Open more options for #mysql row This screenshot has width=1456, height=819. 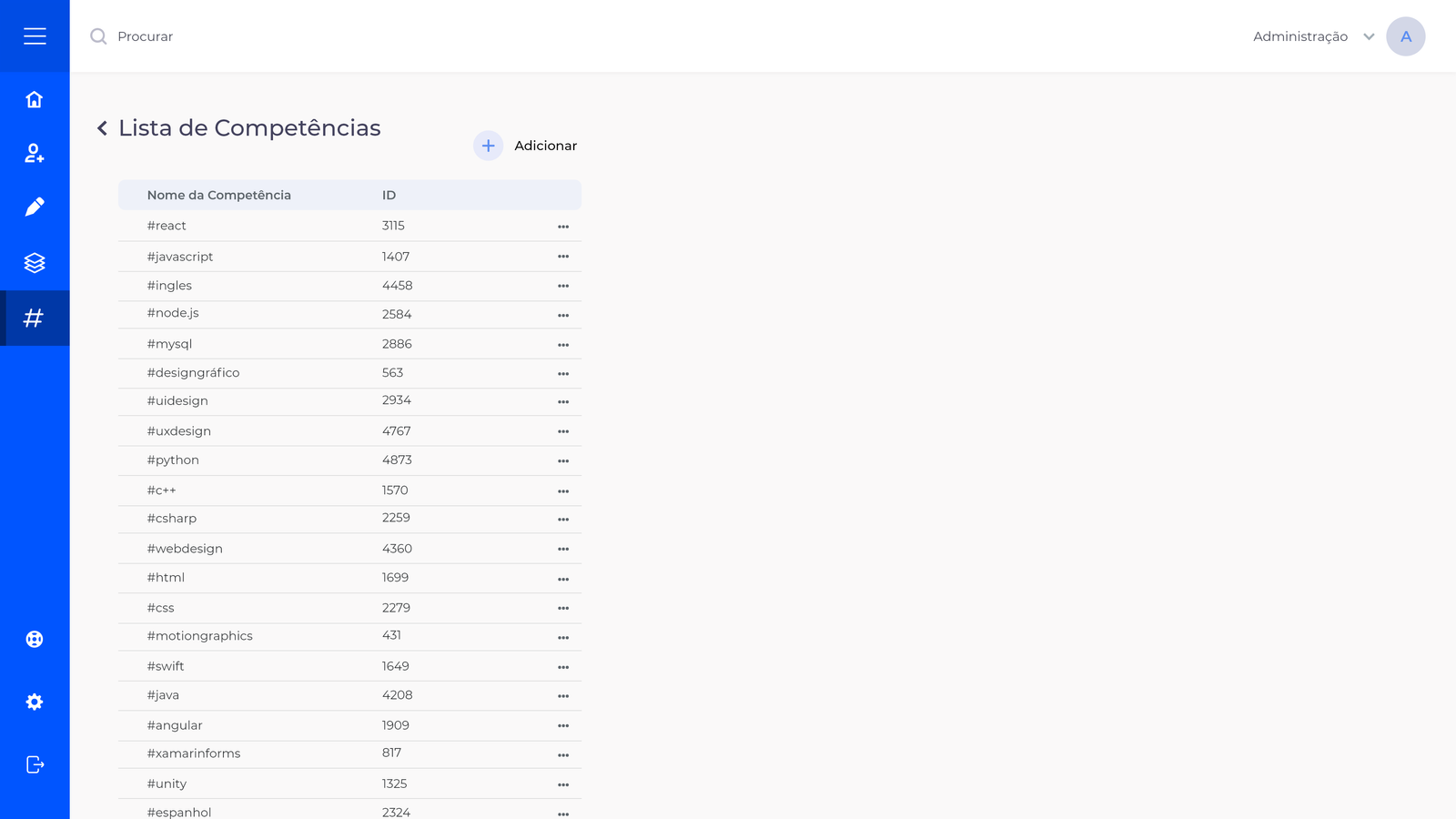[x=563, y=345]
